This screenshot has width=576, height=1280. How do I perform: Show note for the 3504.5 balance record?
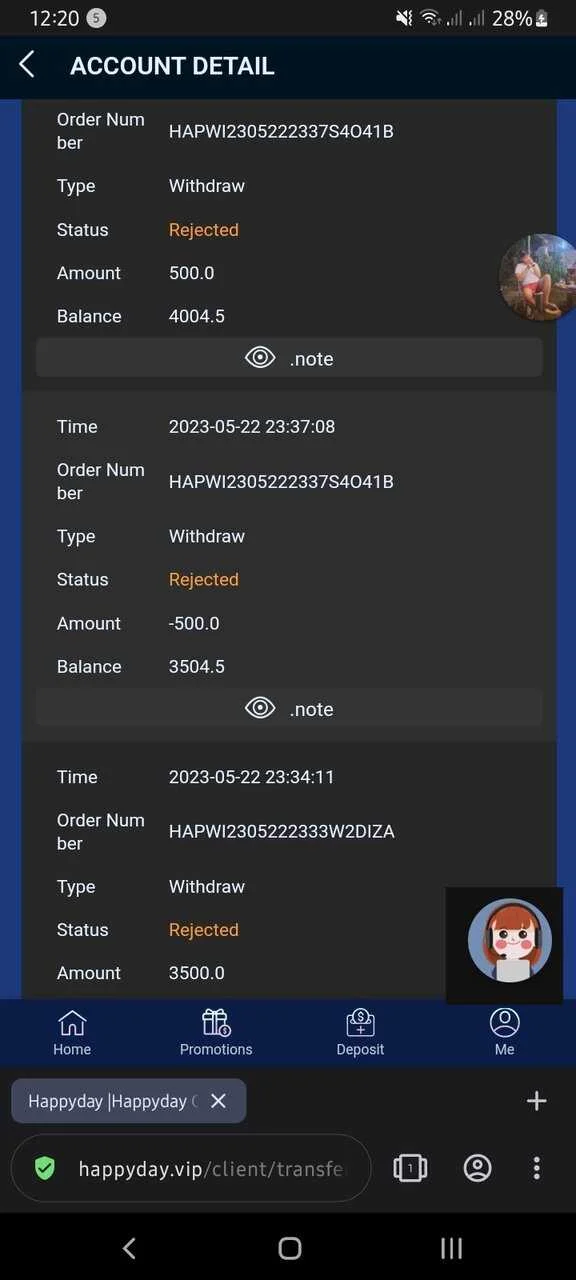289,708
